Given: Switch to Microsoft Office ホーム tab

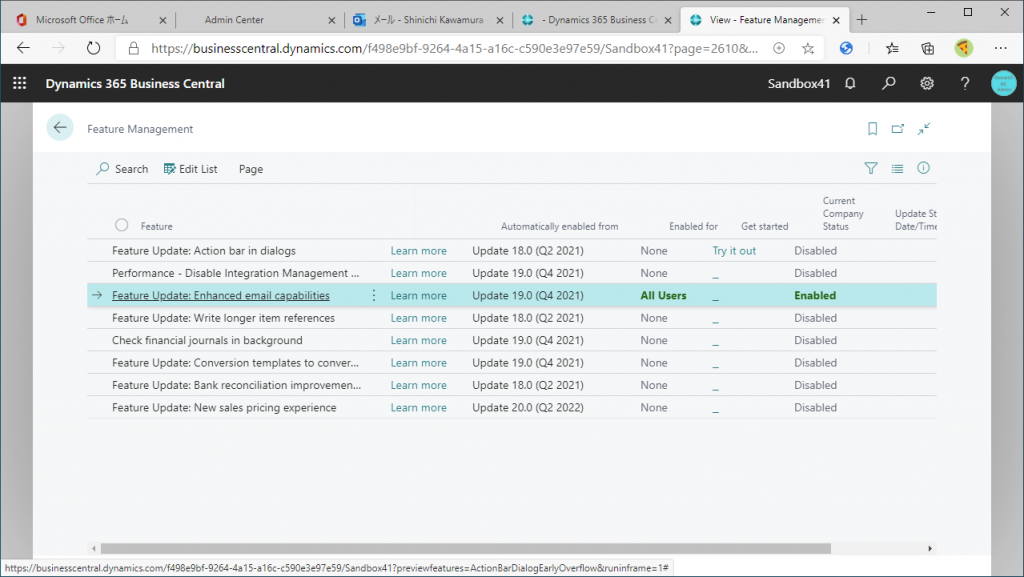Looking at the screenshot, I should (82, 20).
